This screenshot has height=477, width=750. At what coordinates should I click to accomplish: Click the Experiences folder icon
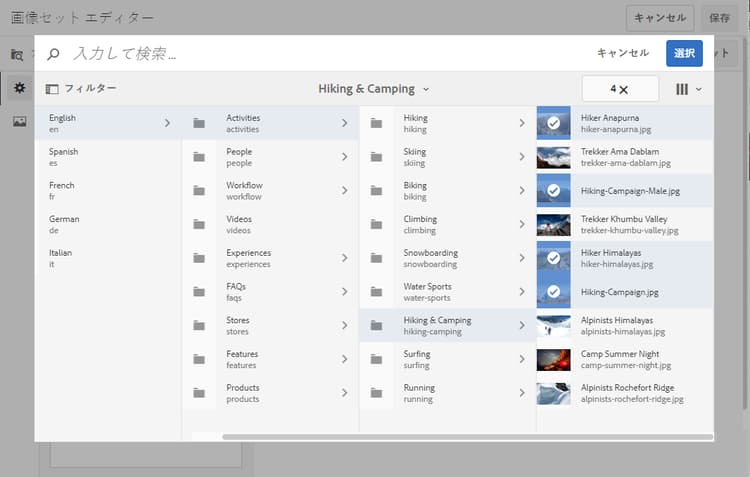(199, 258)
